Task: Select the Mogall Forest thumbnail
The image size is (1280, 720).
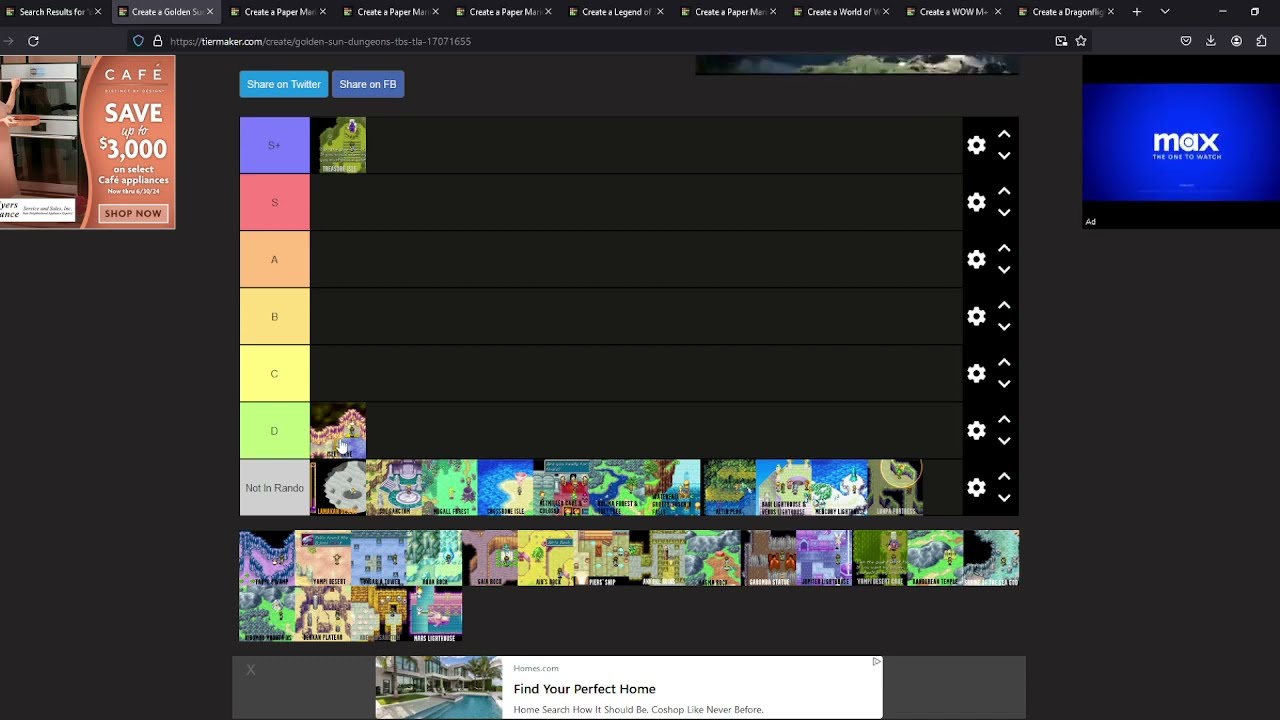Action: [450, 487]
